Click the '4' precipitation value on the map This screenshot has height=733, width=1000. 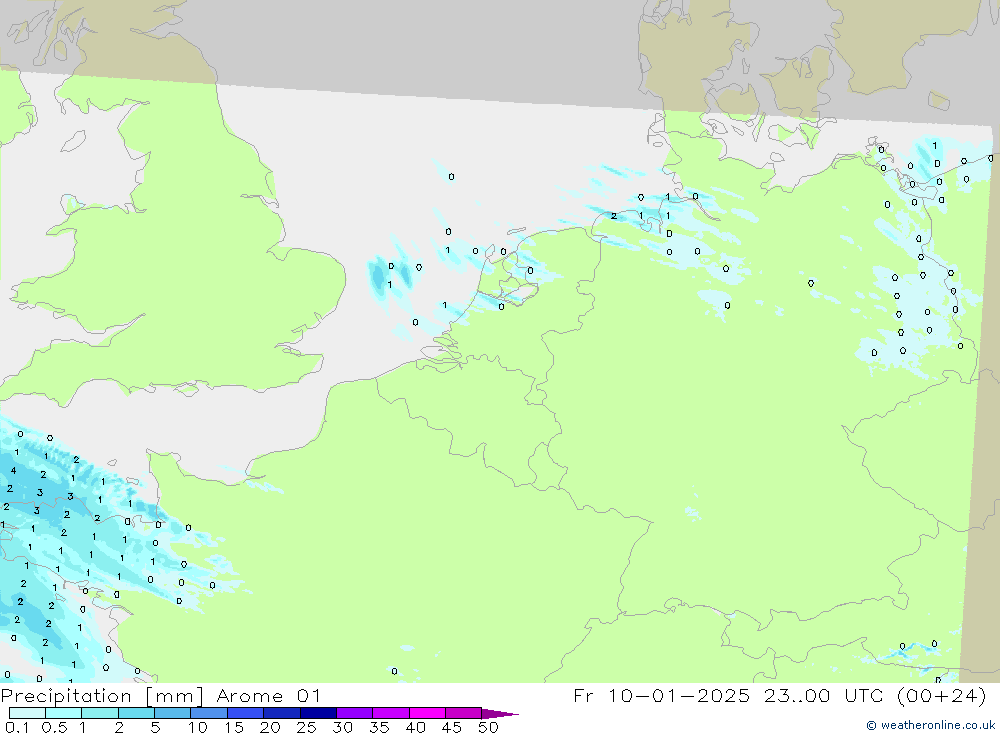click(13, 471)
